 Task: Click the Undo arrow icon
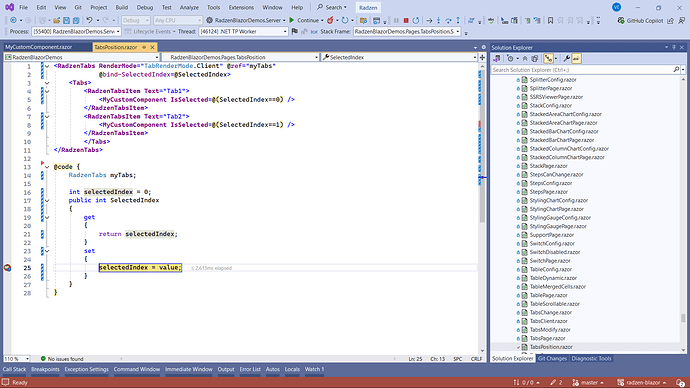[89, 20]
